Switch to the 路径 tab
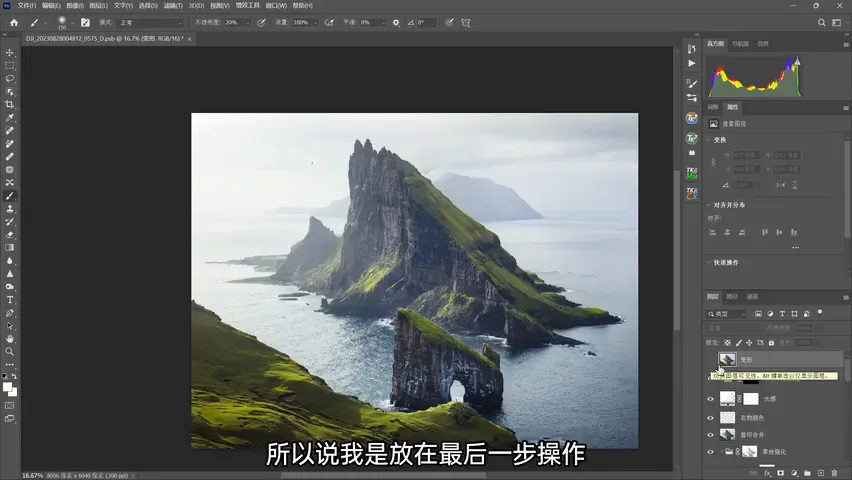Viewport: 852px width, 480px height. tap(732, 297)
